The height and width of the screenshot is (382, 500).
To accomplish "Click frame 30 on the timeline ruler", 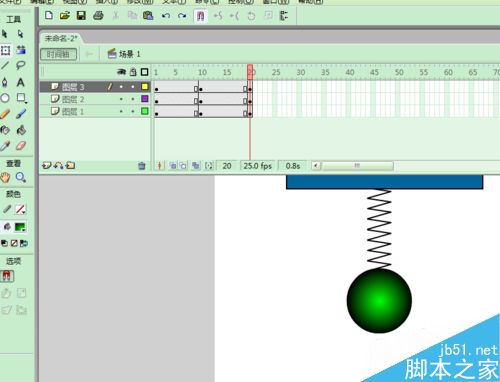I will click(x=301, y=72).
